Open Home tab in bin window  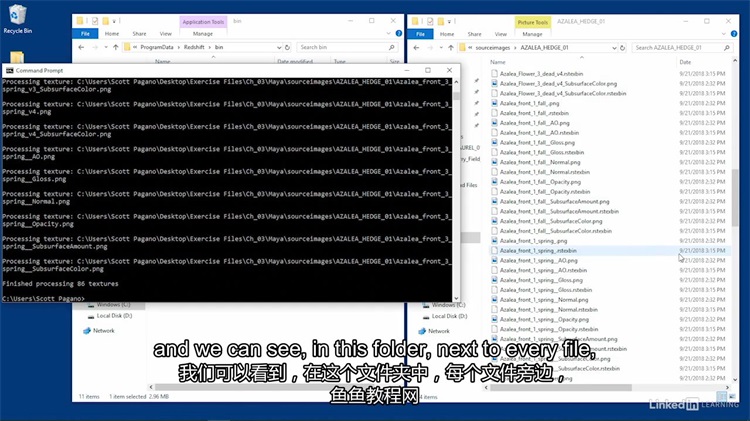pos(112,33)
